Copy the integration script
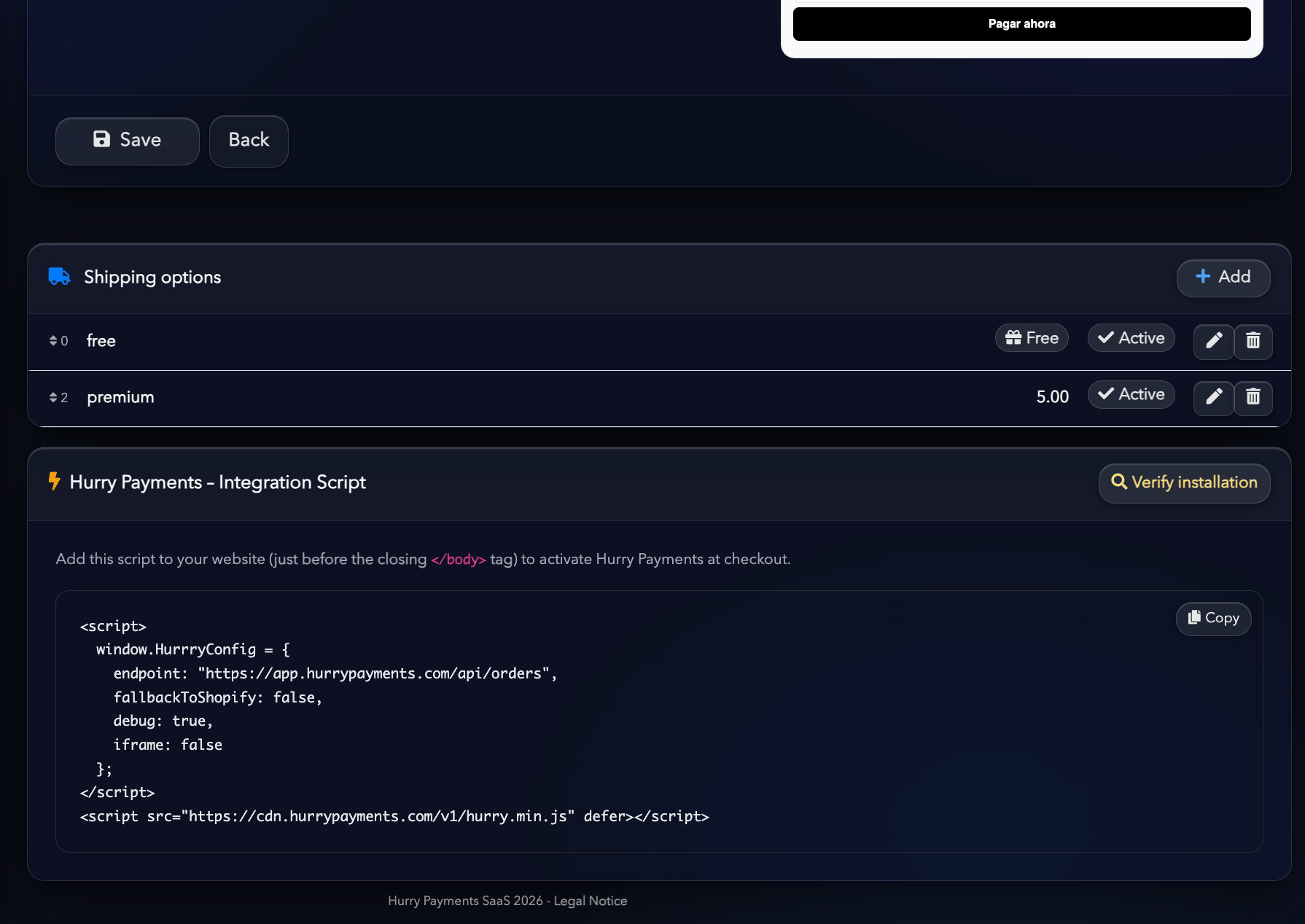This screenshot has height=924, width=1305. click(x=1213, y=618)
